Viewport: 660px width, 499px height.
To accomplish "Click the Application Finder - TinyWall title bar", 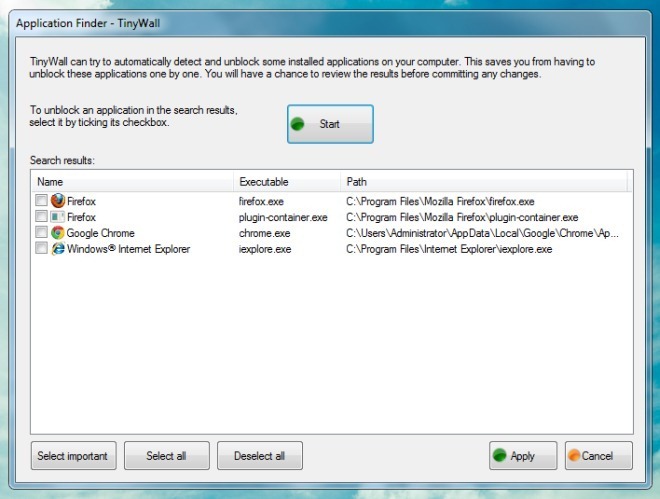I will coord(330,23).
